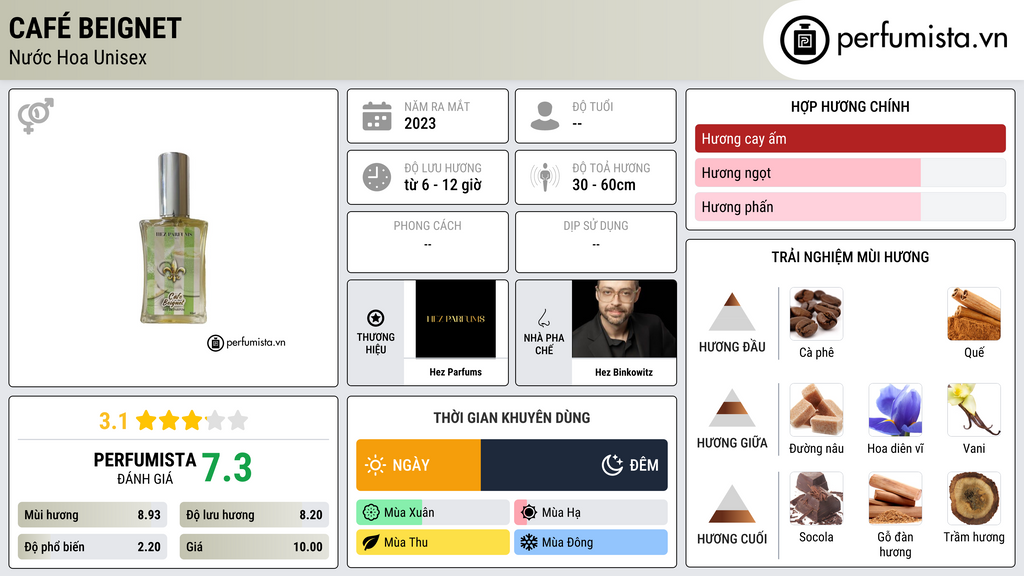Click the snowflake icon for Mùa Đông
The width and height of the screenshot is (1024, 576).
click(x=529, y=542)
